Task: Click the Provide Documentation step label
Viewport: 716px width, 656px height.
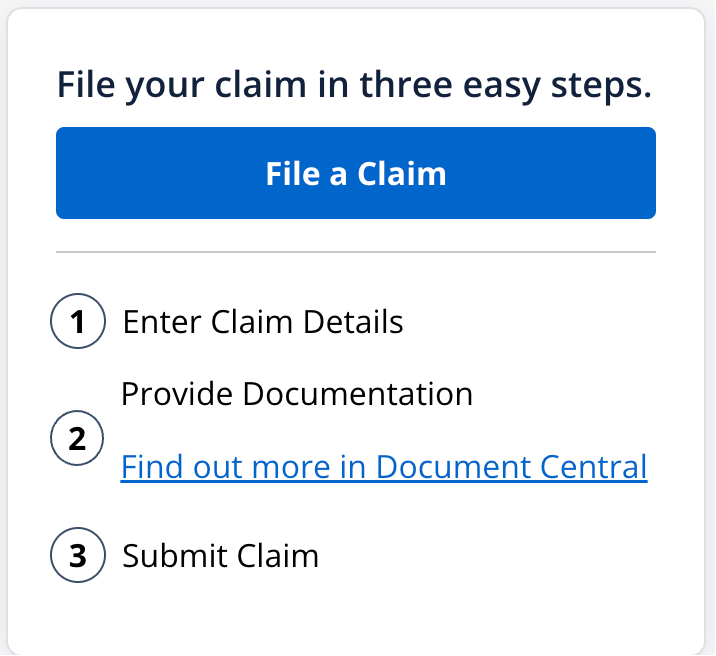Action: [296, 394]
